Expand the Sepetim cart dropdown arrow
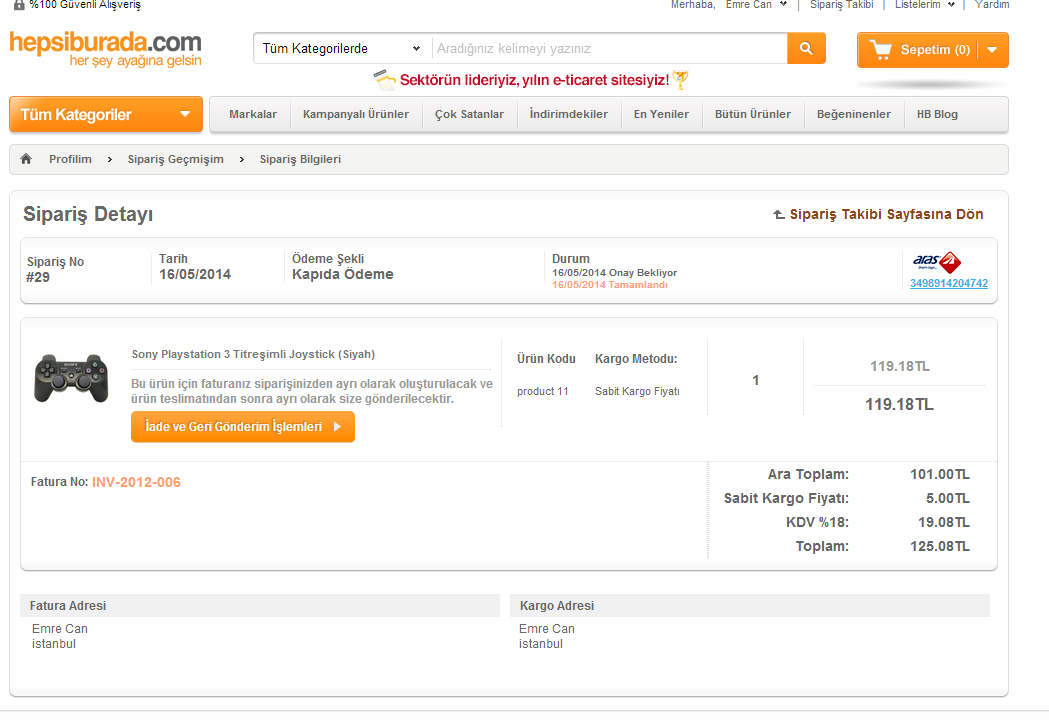The width and height of the screenshot is (1049, 720). click(992, 50)
